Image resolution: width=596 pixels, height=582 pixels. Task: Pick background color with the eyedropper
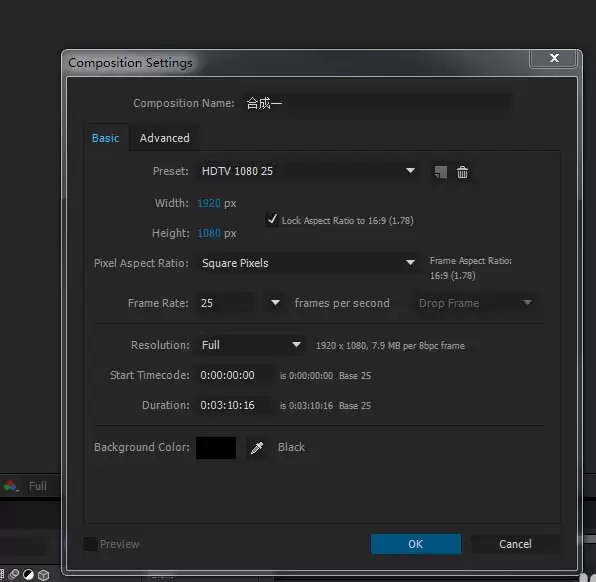tap(257, 448)
